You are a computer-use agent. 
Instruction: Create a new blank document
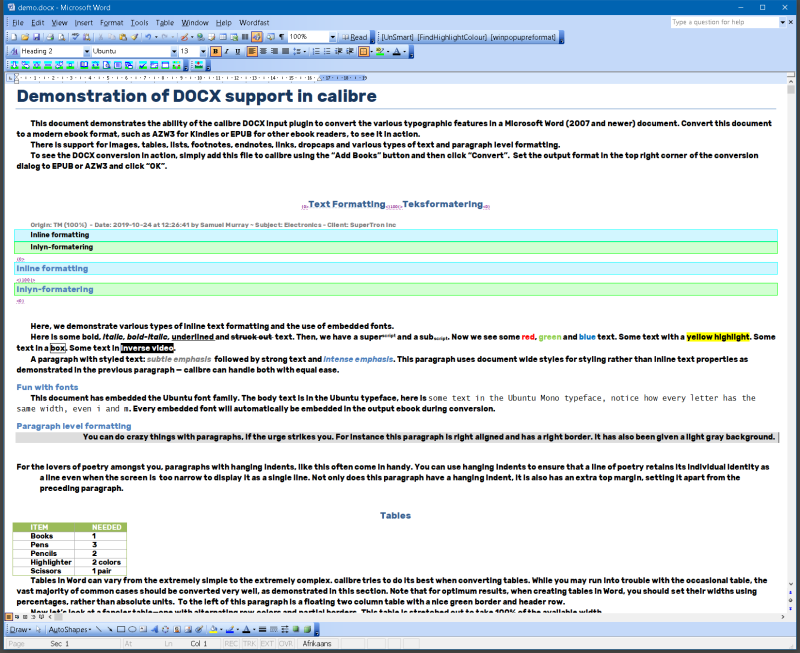click(x=13, y=37)
